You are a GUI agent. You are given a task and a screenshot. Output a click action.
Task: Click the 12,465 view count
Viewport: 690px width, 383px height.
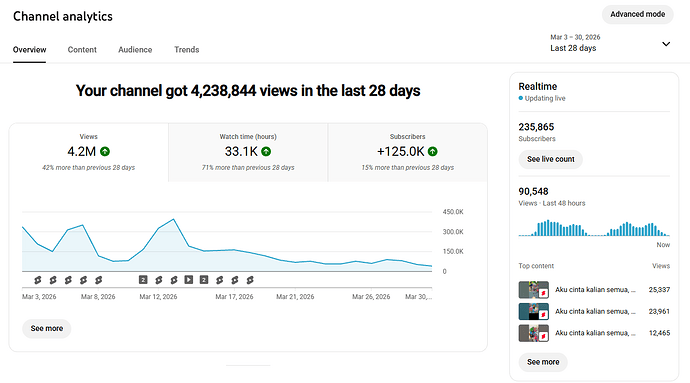[659, 333]
